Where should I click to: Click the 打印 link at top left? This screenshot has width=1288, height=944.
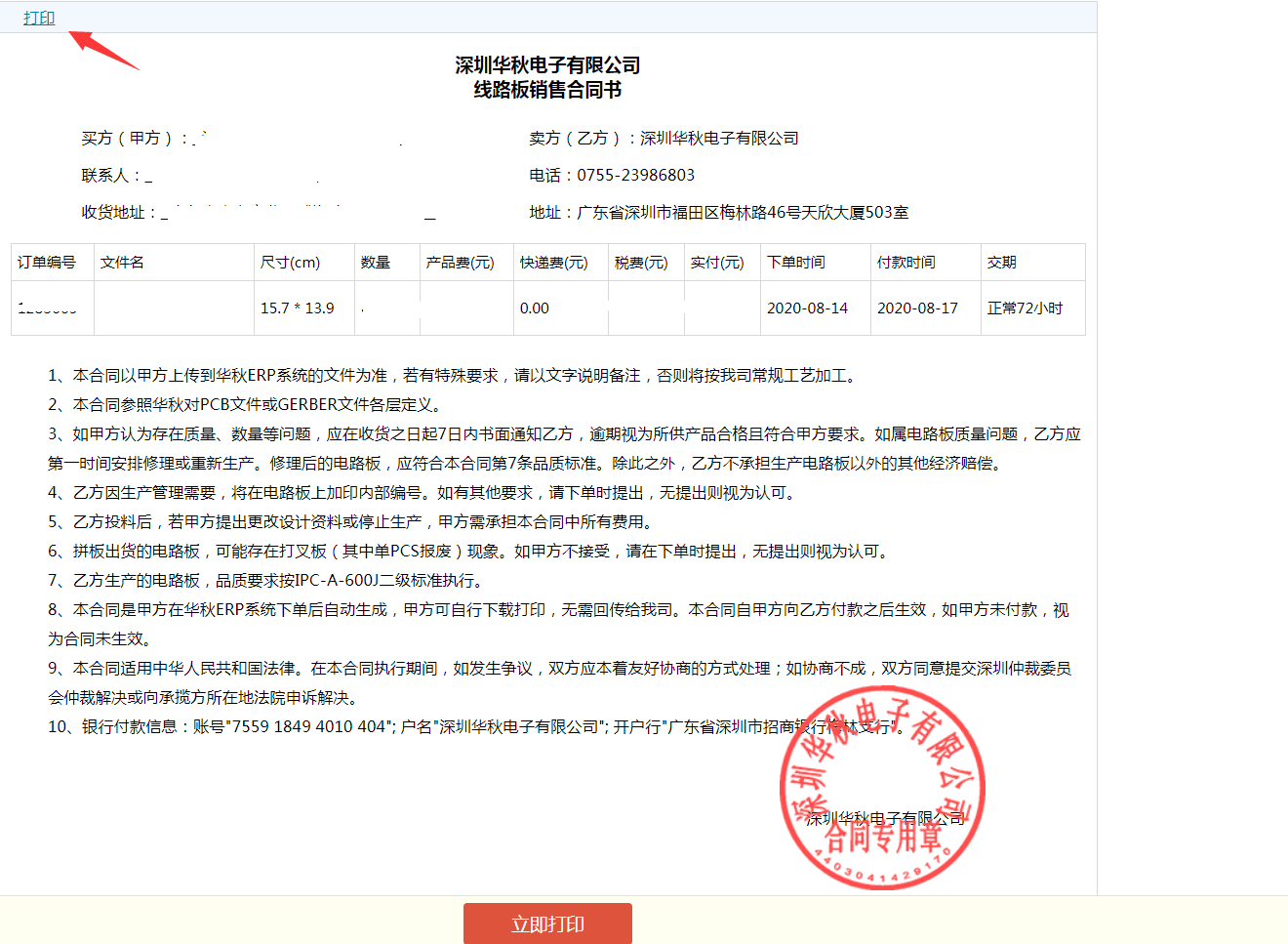pyautogui.click(x=39, y=18)
